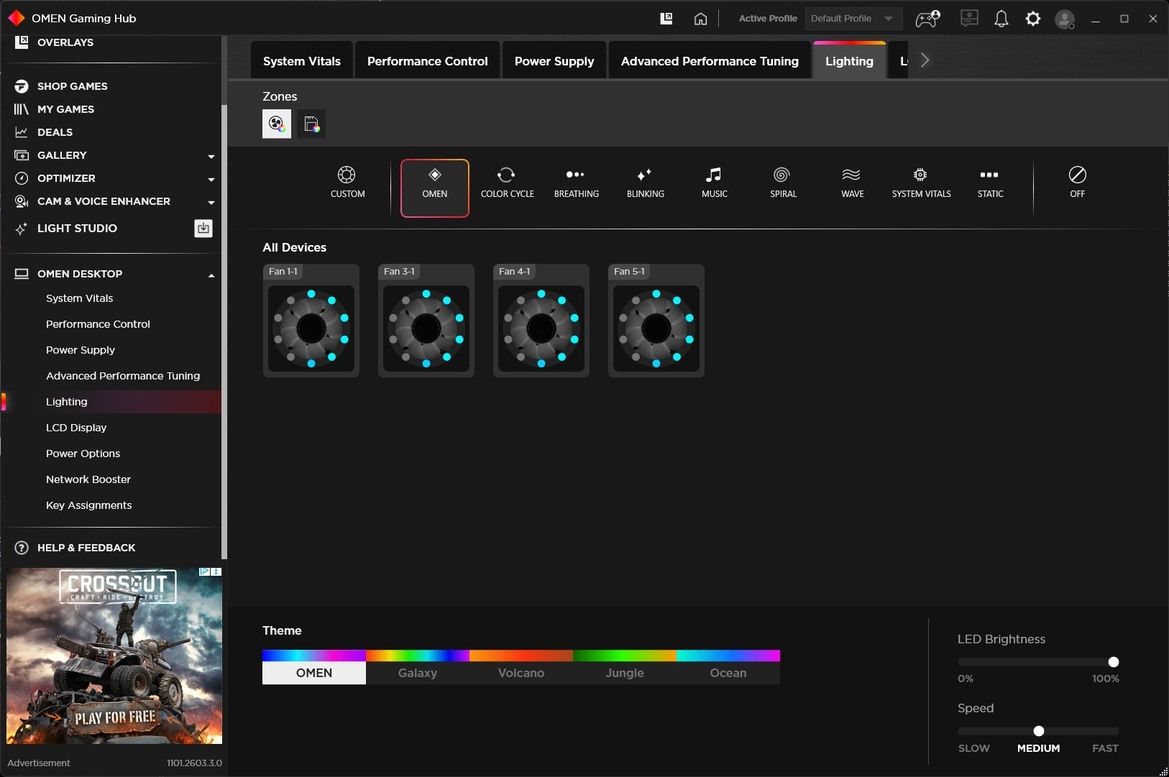Open the partially hidden tab after Lighting
1169x777 pixels.
tap(899, 61)
